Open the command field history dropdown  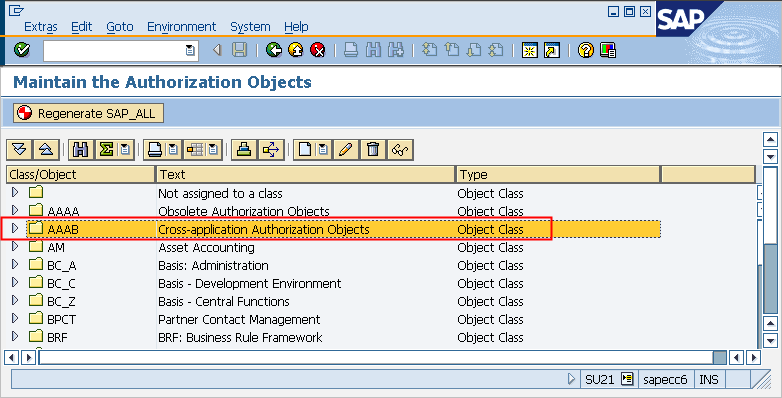(x=190, y=50)
